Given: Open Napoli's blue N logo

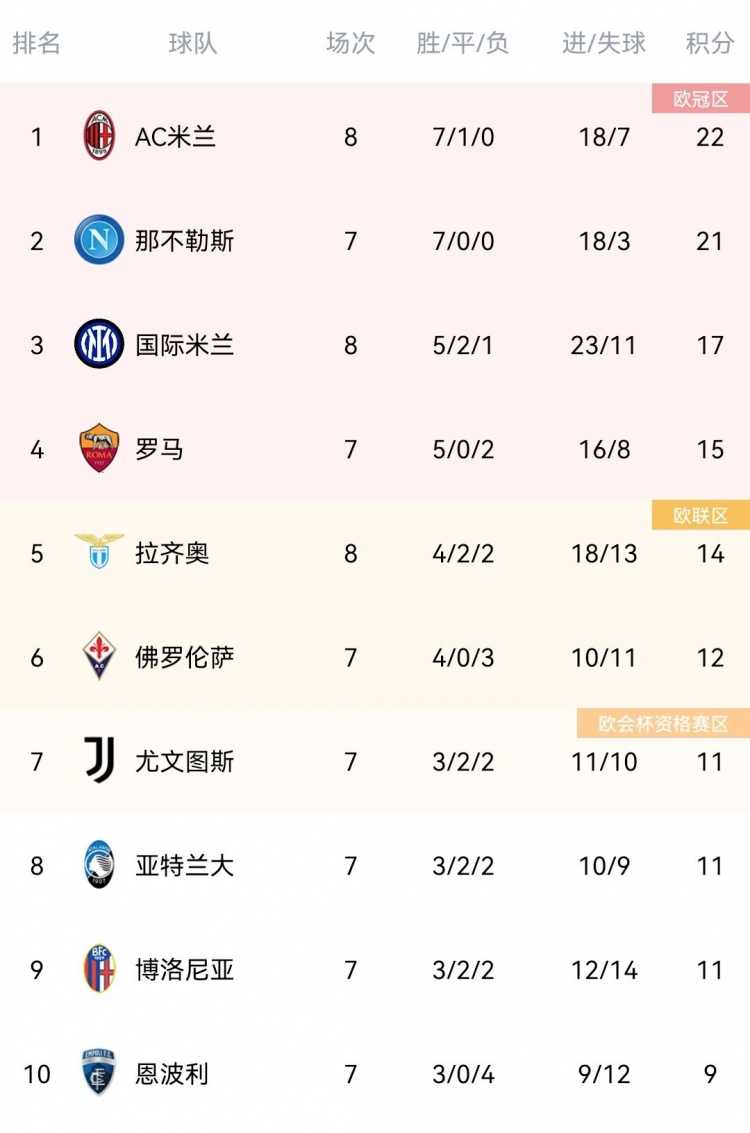Looking at the screenshot, I should [99, 239].
